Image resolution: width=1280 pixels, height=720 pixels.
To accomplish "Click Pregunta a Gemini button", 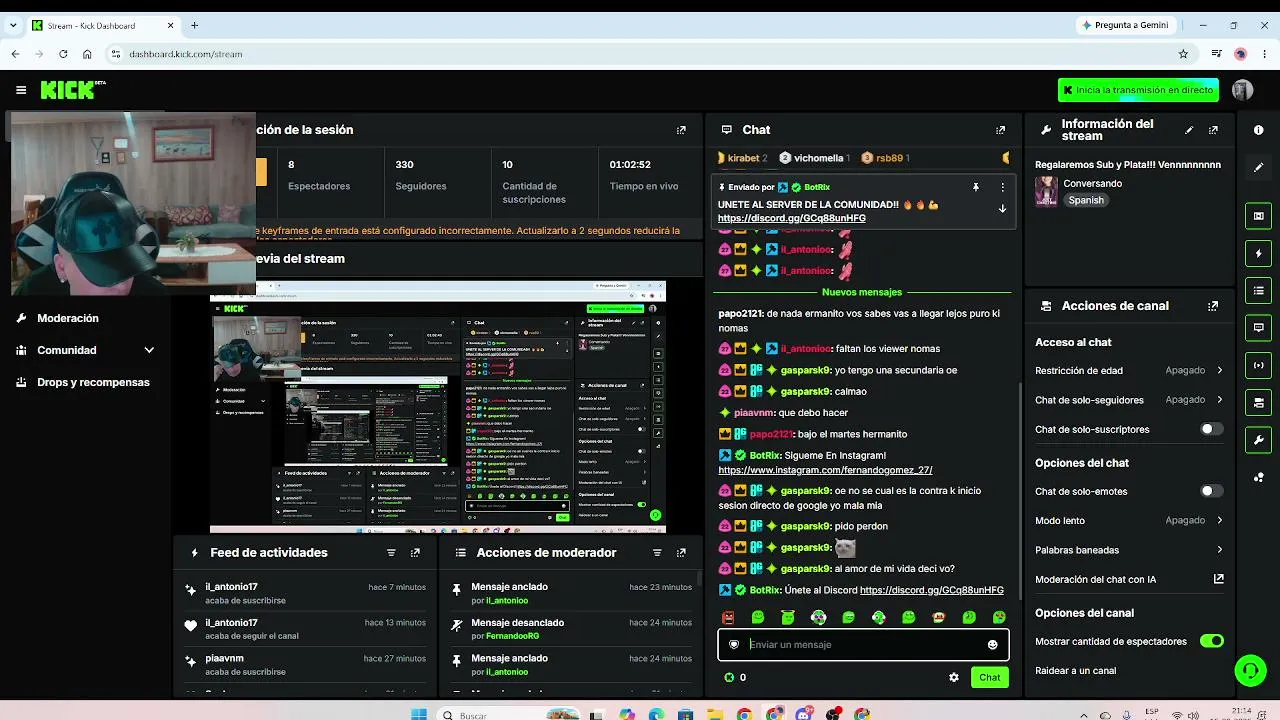I will point(1125,25).
